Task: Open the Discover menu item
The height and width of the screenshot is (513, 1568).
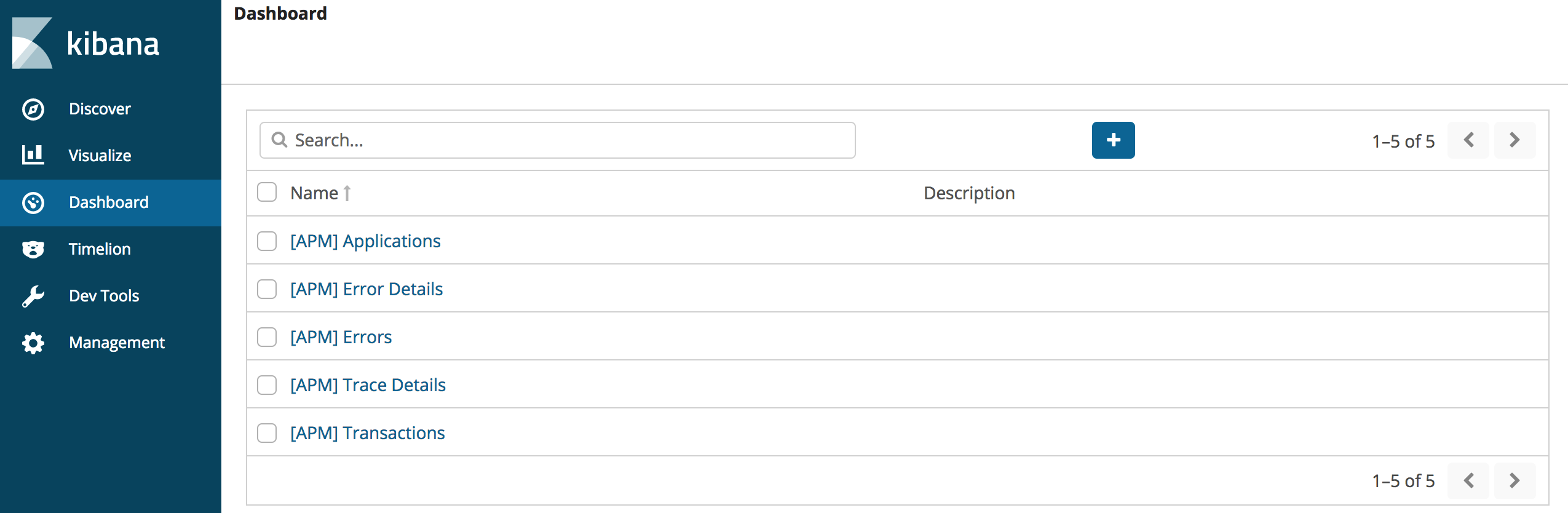Action: pyautogui.click(x=100, y=109)
